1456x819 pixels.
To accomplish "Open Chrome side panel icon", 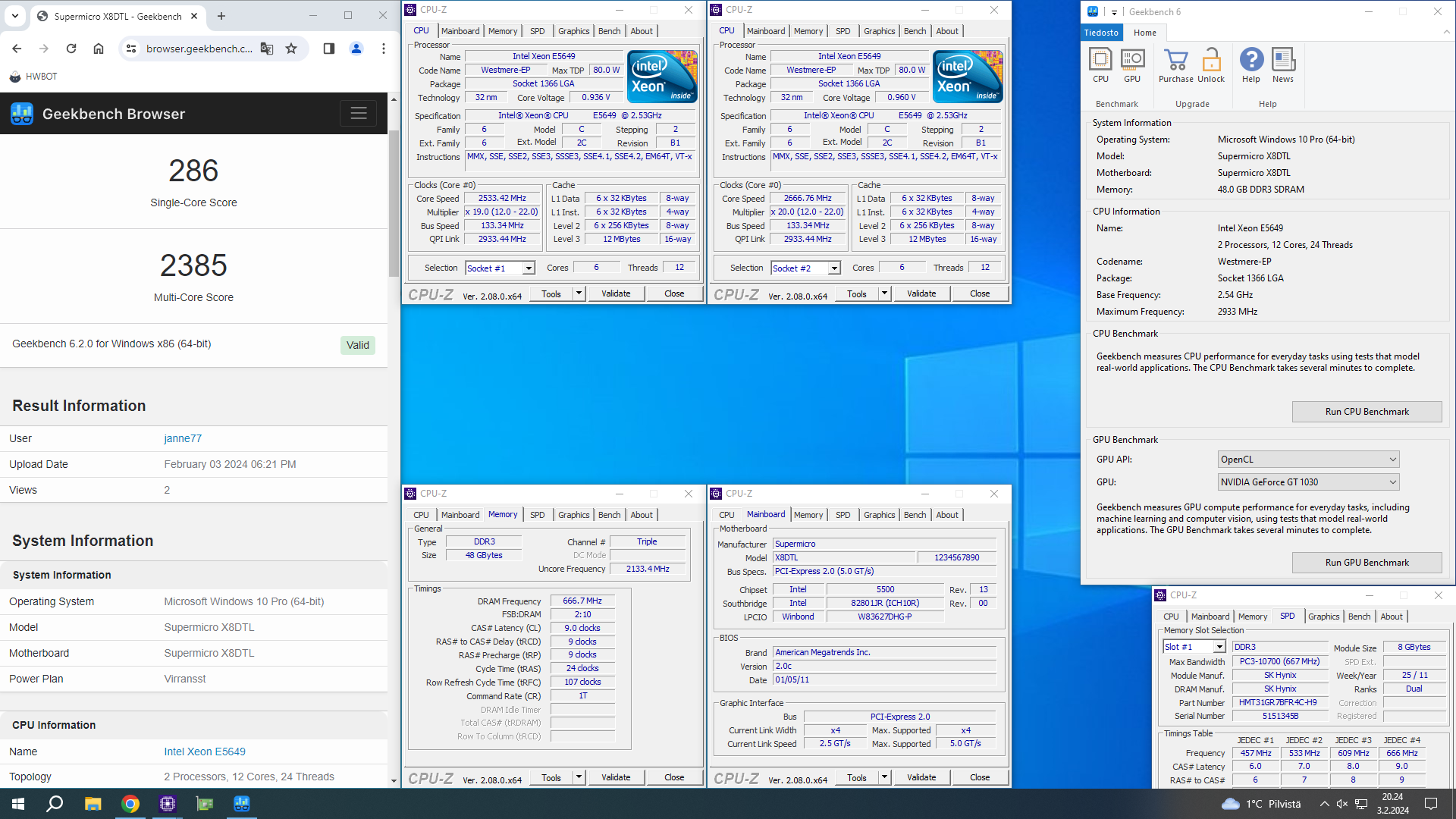I will [328, 49].
